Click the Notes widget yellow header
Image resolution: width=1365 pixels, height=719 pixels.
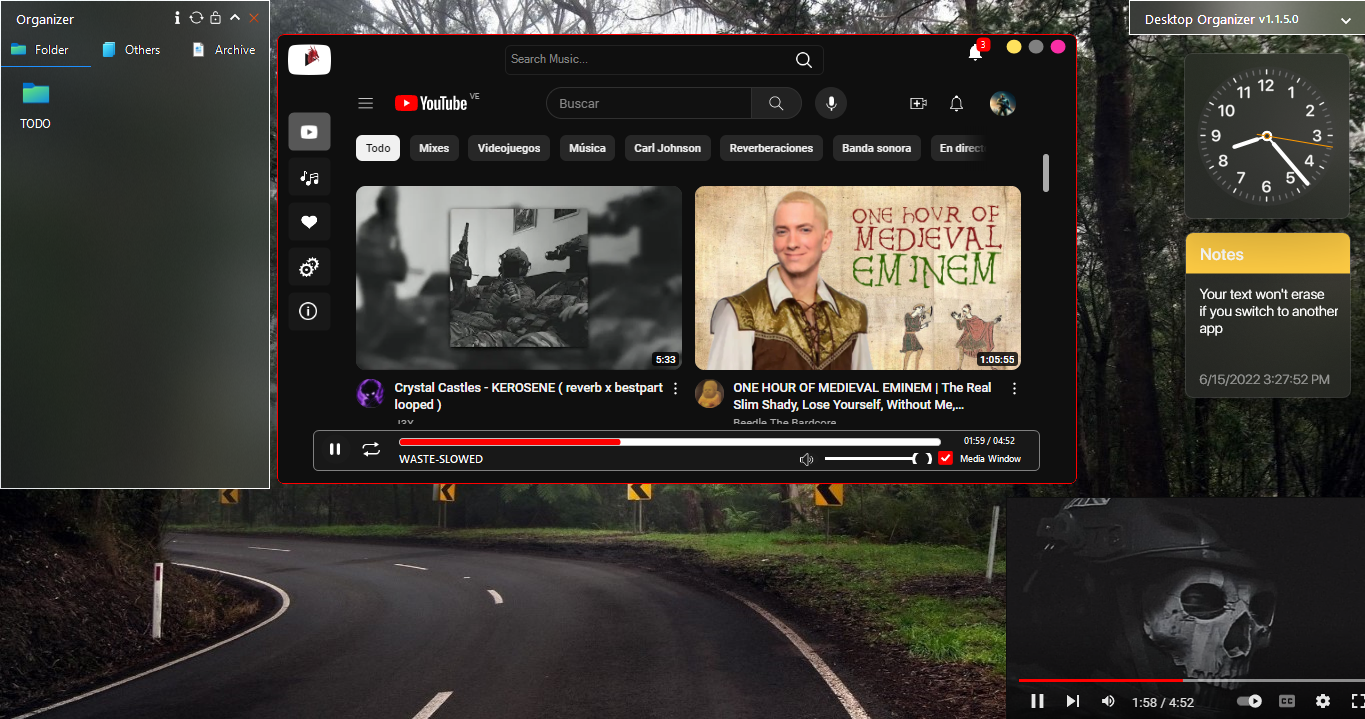[x=1268, y=254]
